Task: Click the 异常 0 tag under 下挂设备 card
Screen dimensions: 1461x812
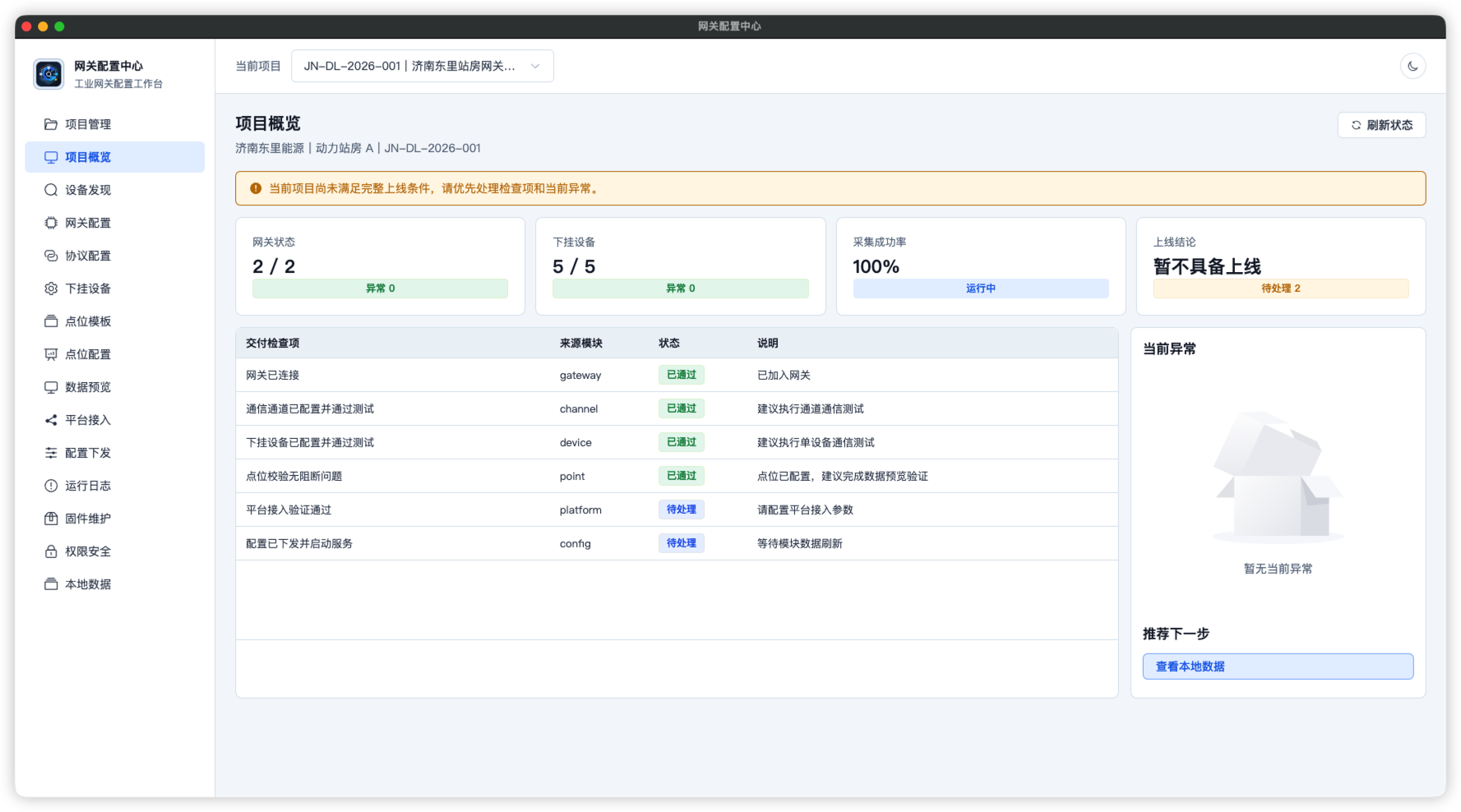Action: click(x=680, y=288)
